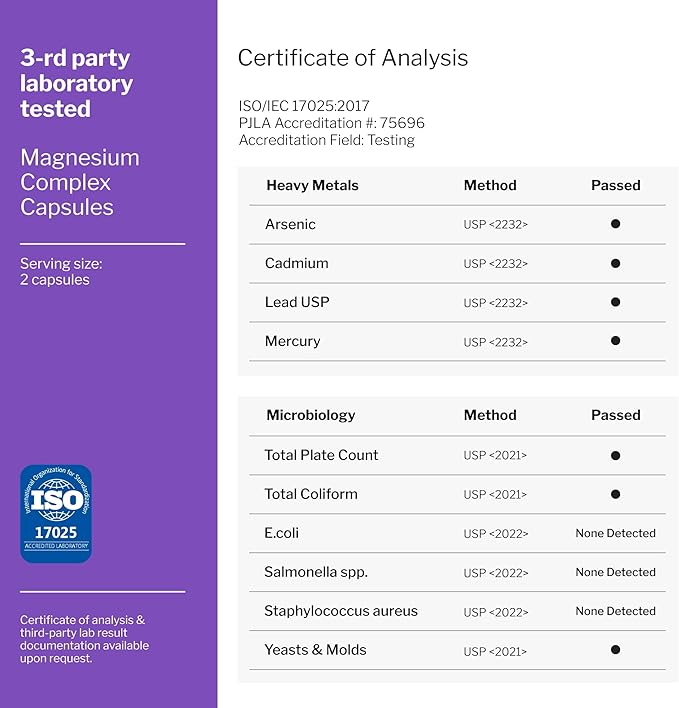Viewport: 679px width, 708px height.
Task: Click None Detected in the E.coli row
Action: click(615, 533)
